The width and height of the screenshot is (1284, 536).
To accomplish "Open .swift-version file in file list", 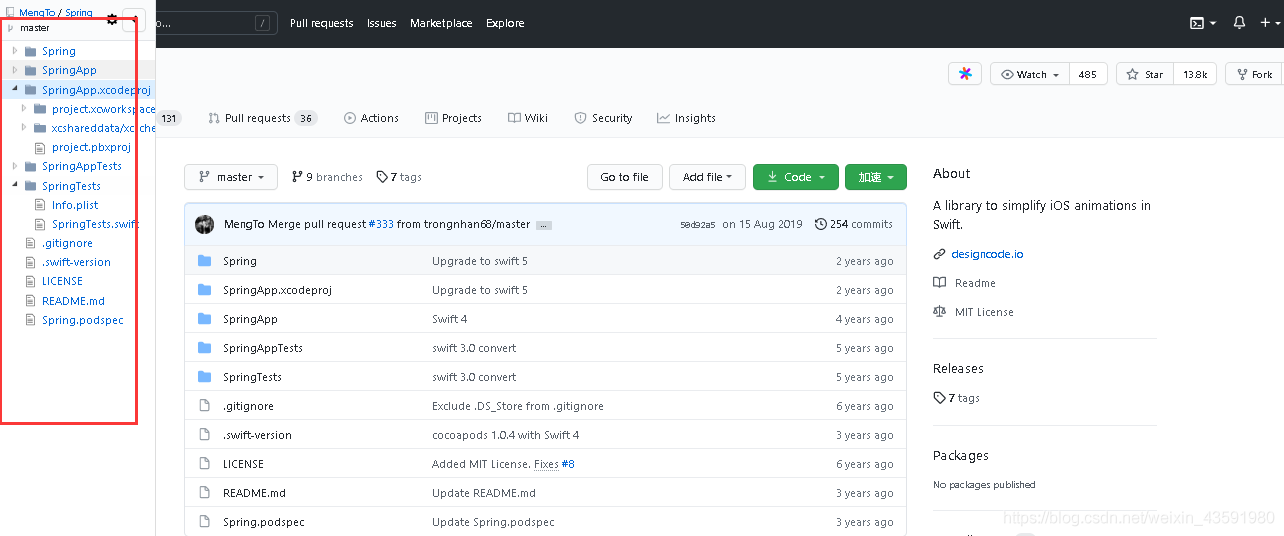I will click(257, 435).
